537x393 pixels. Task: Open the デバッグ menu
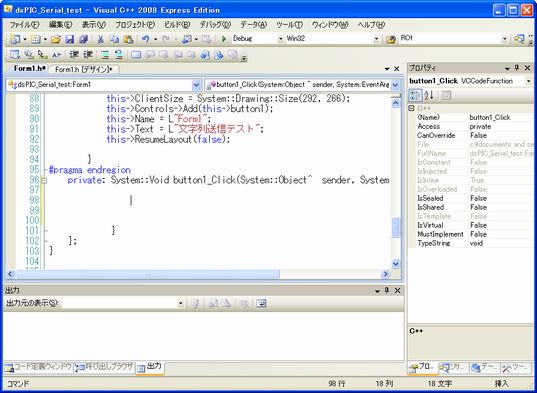(215, 25)
